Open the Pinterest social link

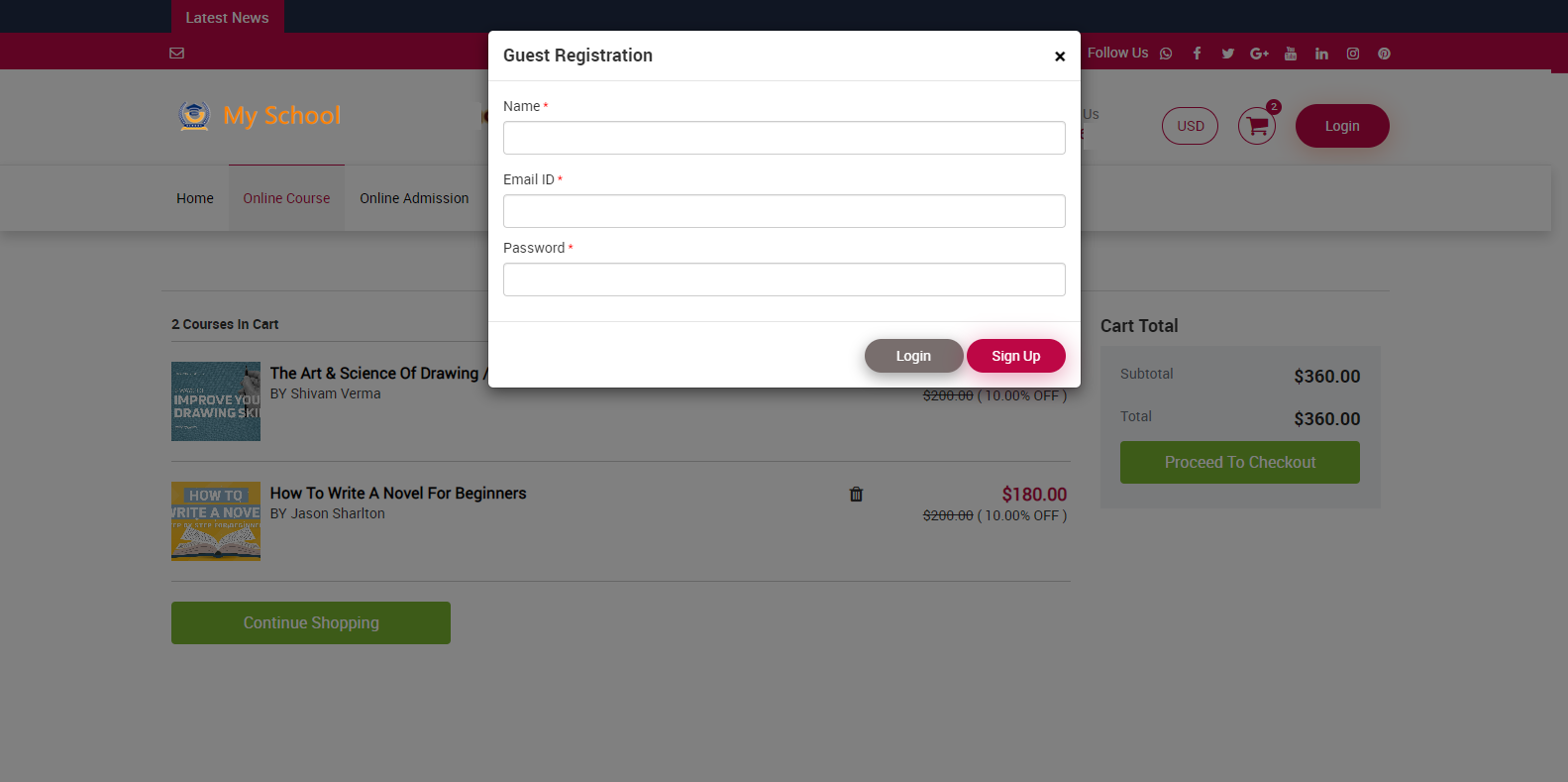(x=1384, y=54)
